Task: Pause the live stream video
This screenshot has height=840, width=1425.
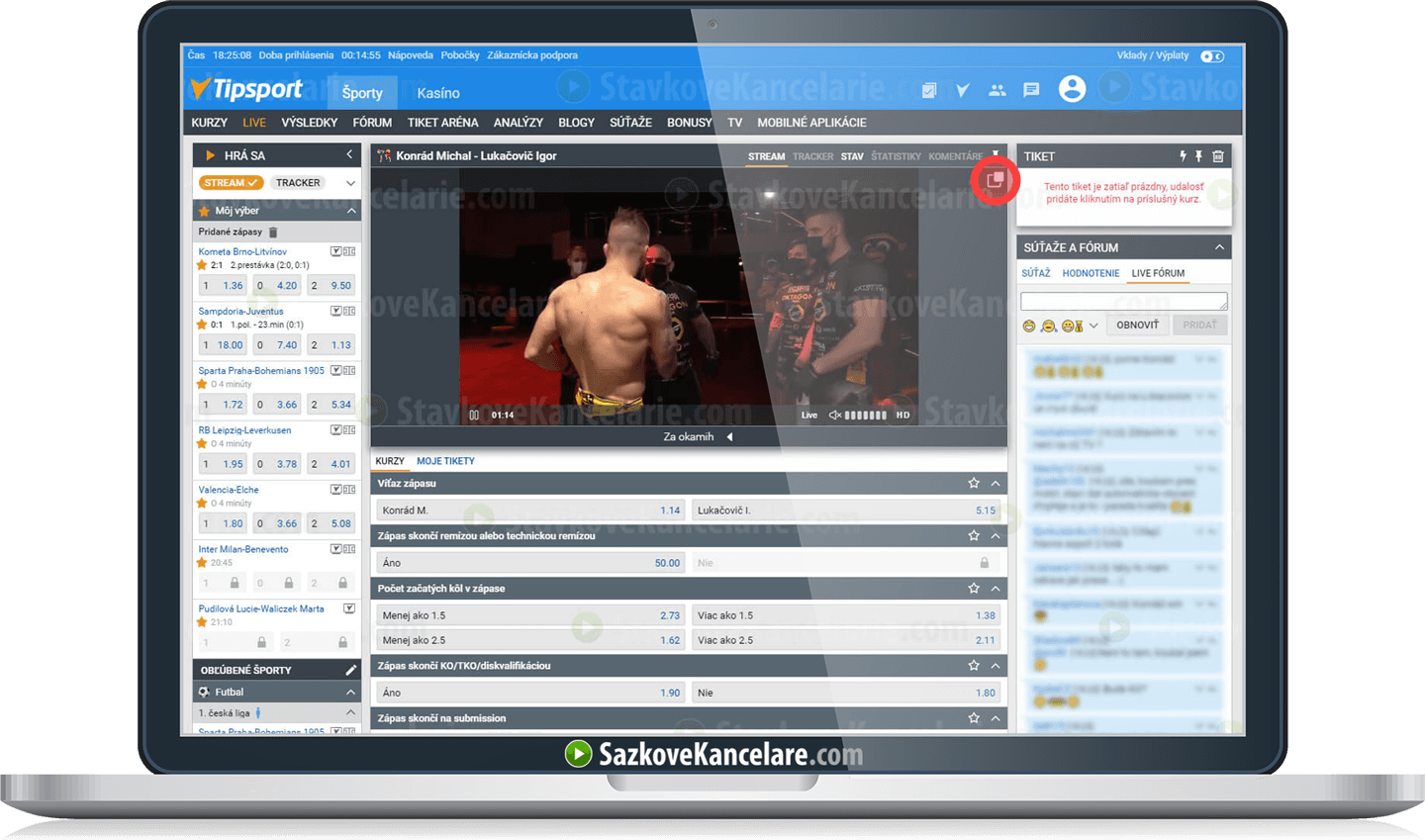Action: click(474, 415)
